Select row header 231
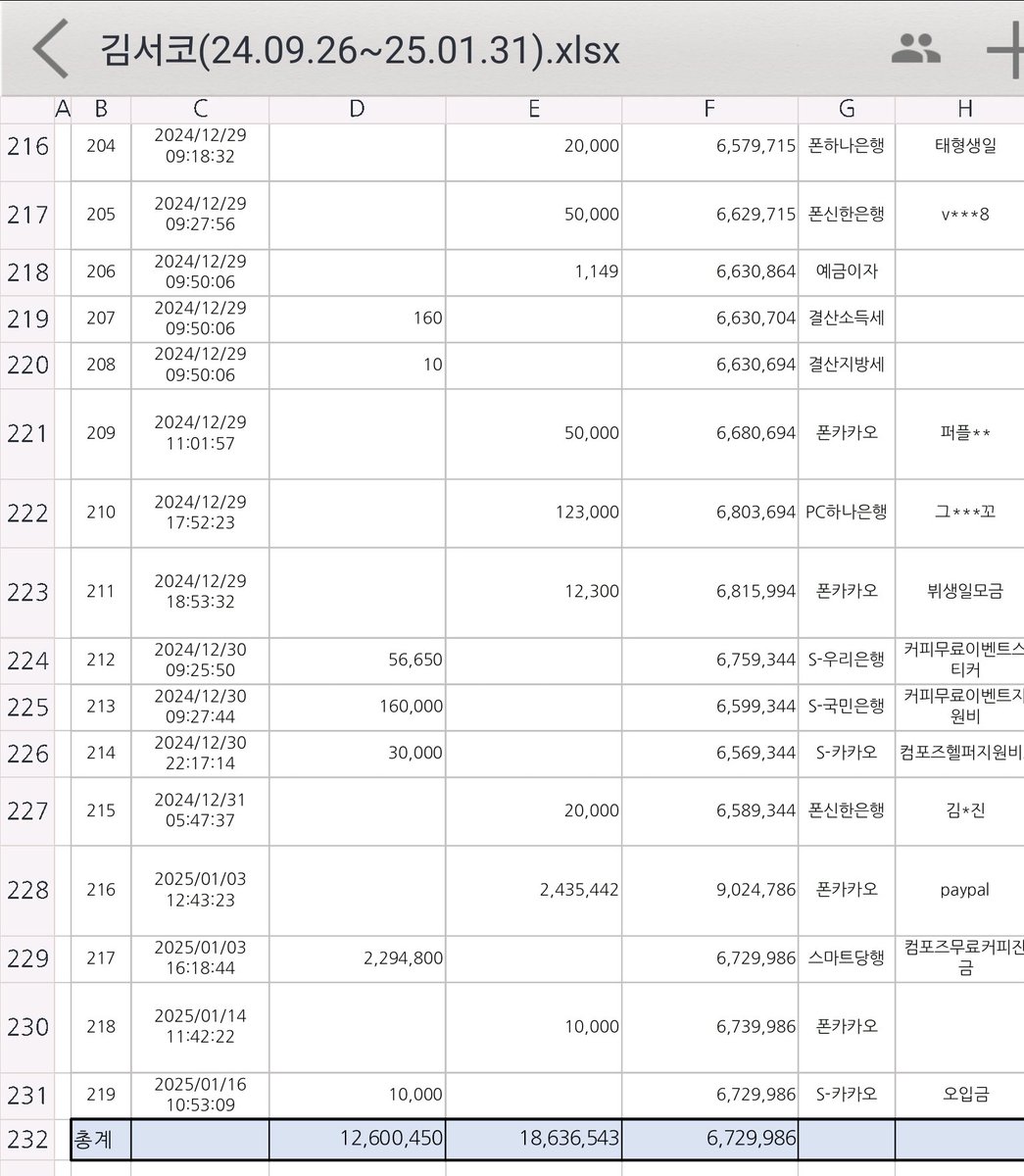The image size is (1024, 1176). (27, 1095)
